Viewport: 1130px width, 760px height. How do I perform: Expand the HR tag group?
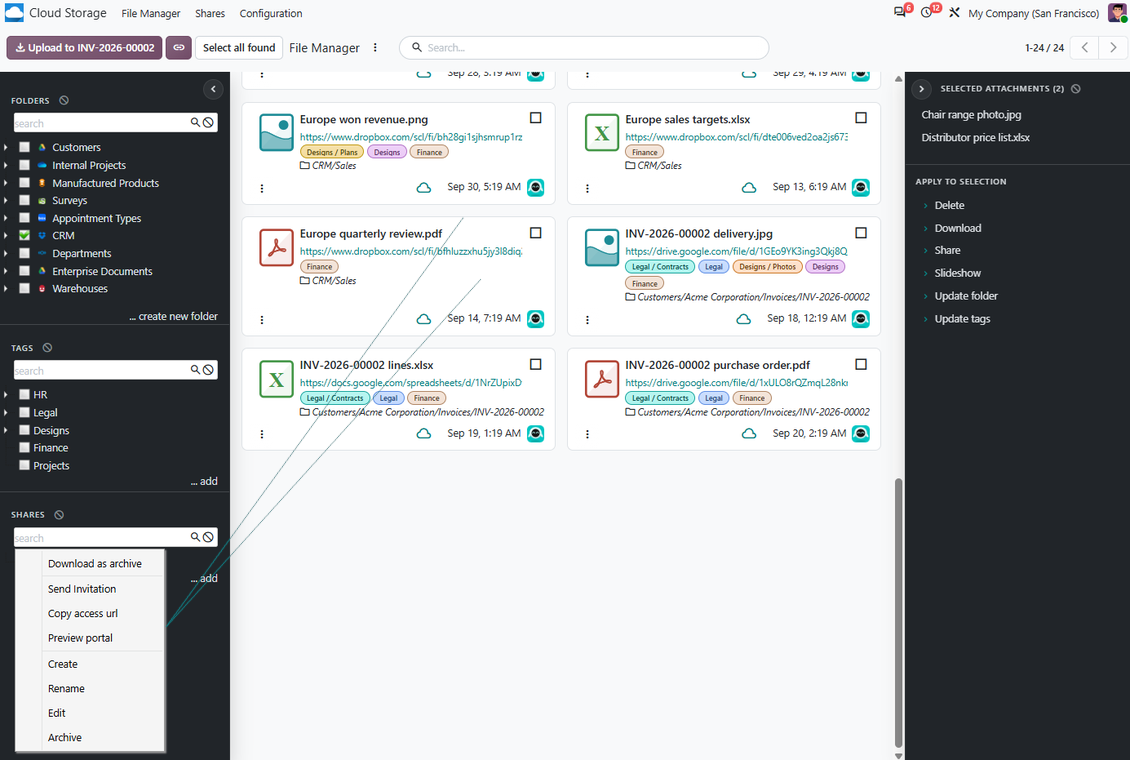(6, 395)
